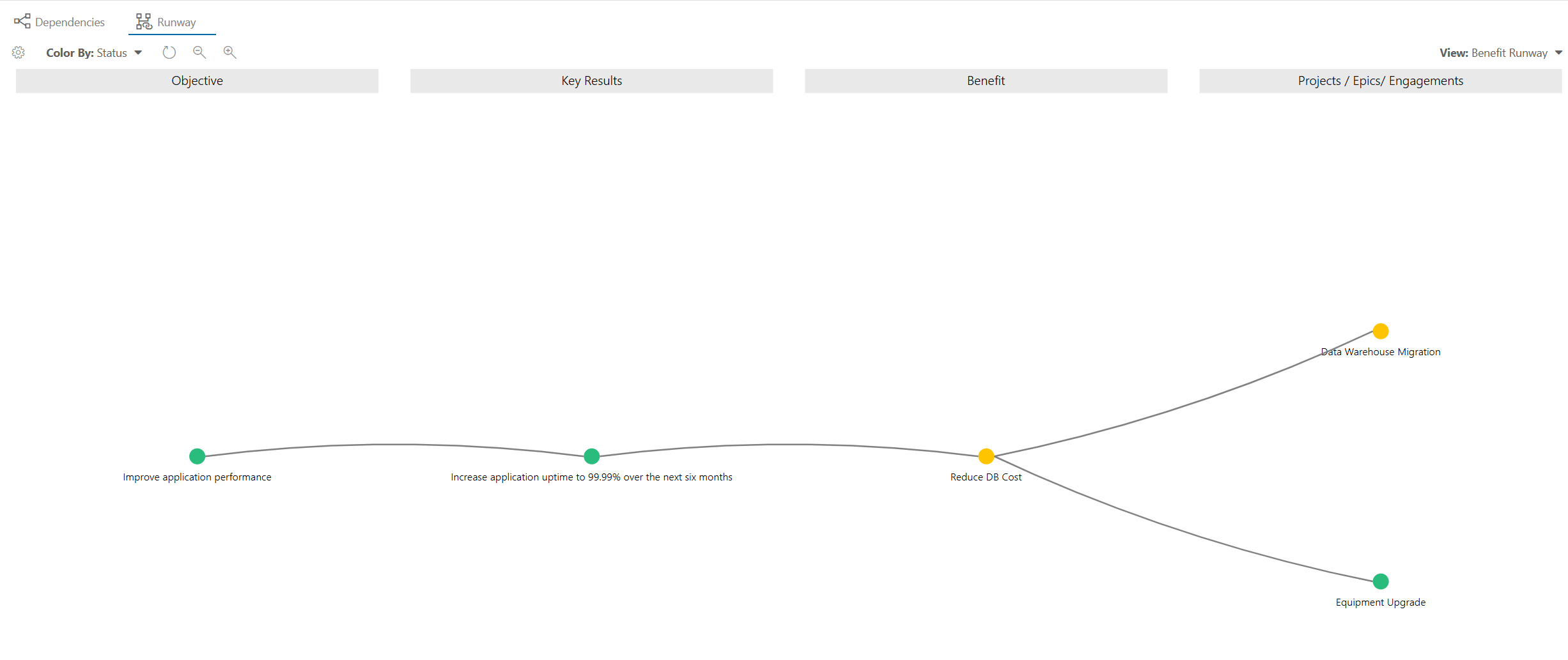Click the Objective column header
The height and width of the screenshot is (660, 1568).
point(197,81)
